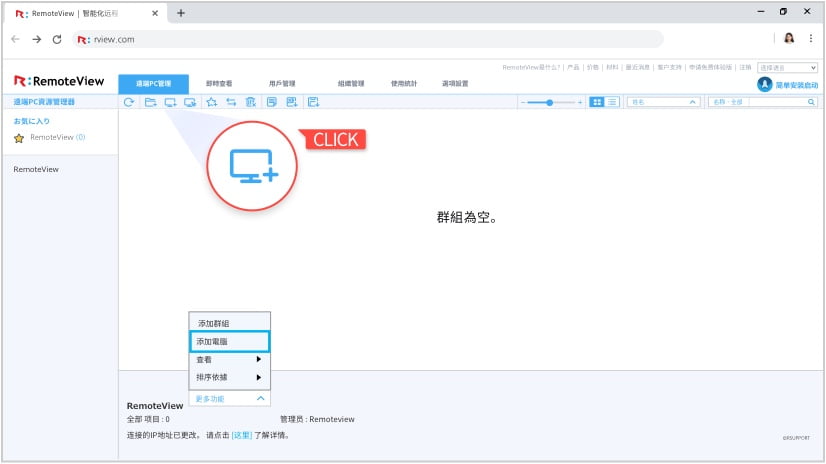The image size is (826, 464).
Task: Click the plus at slider's right end
Action: click(x=579, y=103)
